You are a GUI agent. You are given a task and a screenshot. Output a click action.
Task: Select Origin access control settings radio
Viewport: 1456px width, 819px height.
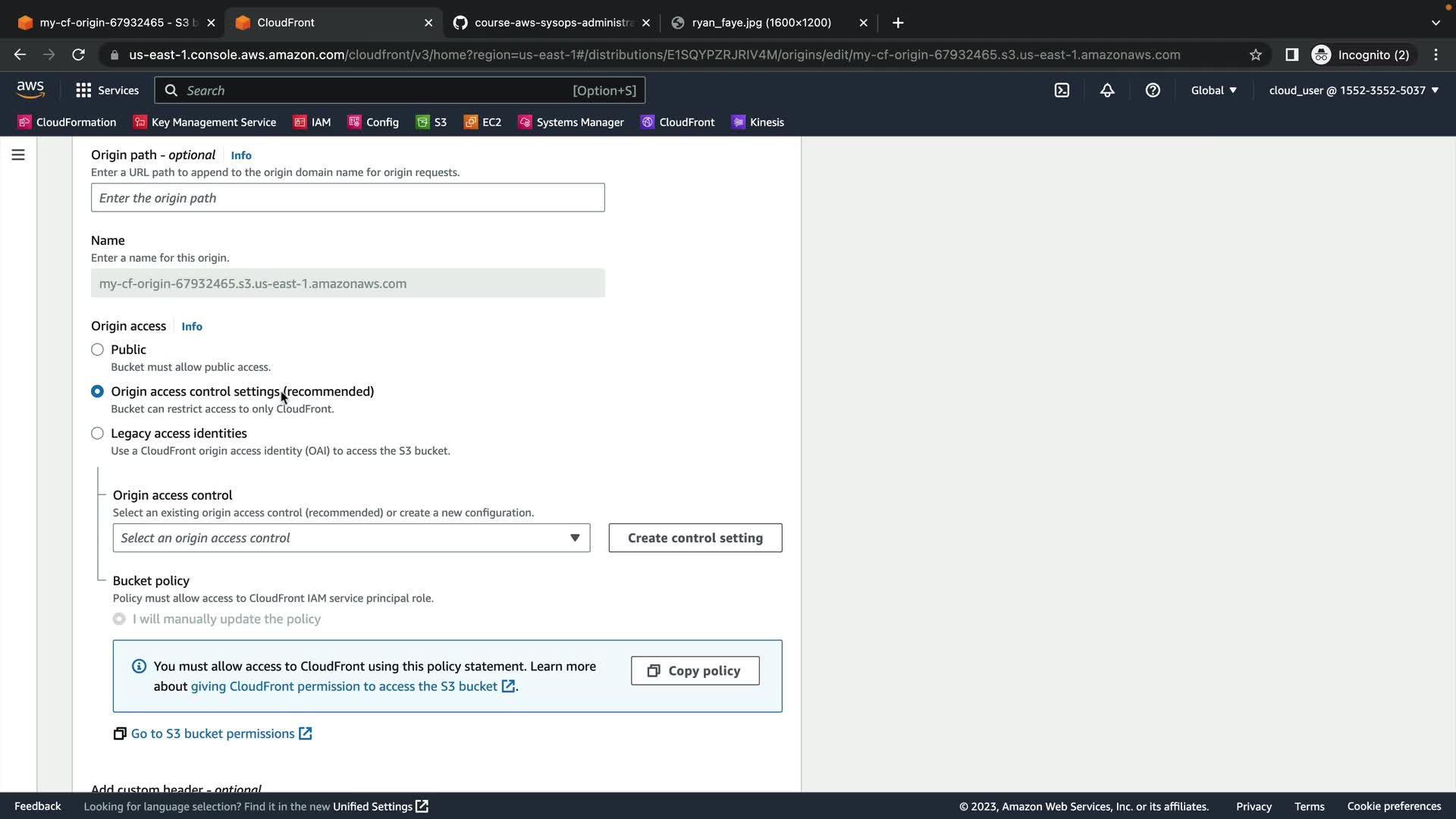(x=98, y=391)
